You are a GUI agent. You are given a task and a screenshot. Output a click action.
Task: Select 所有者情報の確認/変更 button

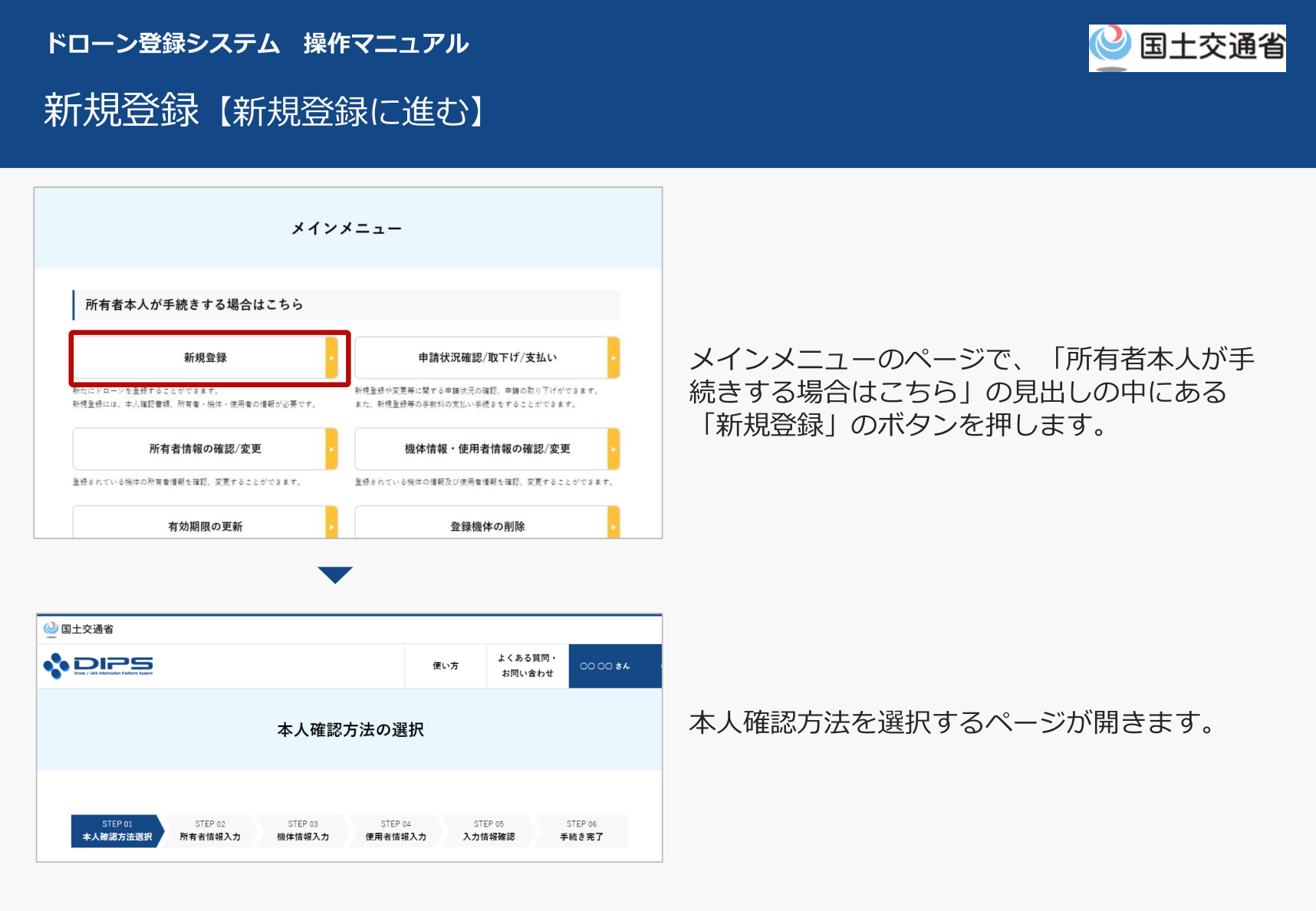click(x=206, y=449)
